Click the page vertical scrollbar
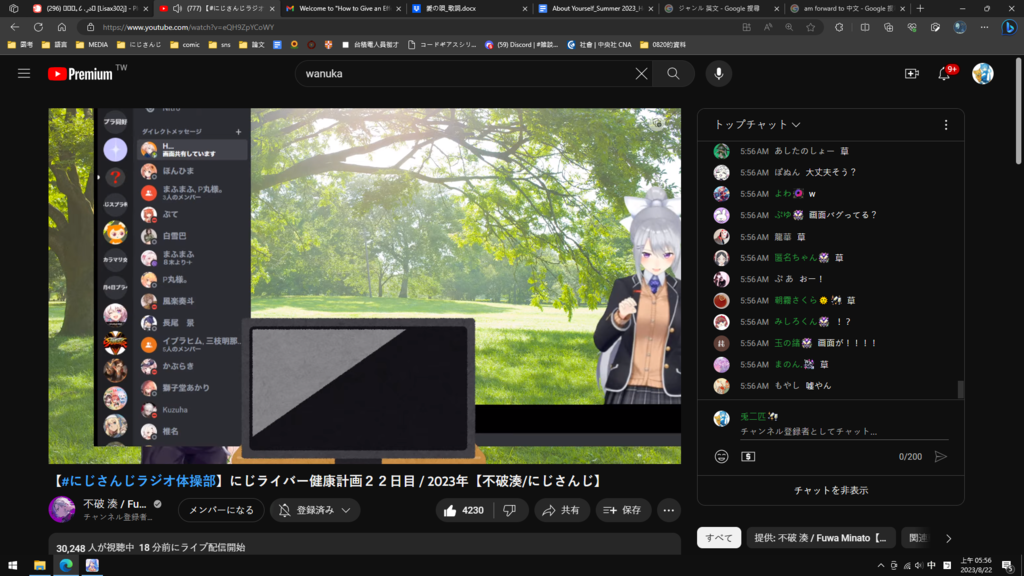Image resolution: width=1024 pixels, height=576 pixels. coord(1018,111)
